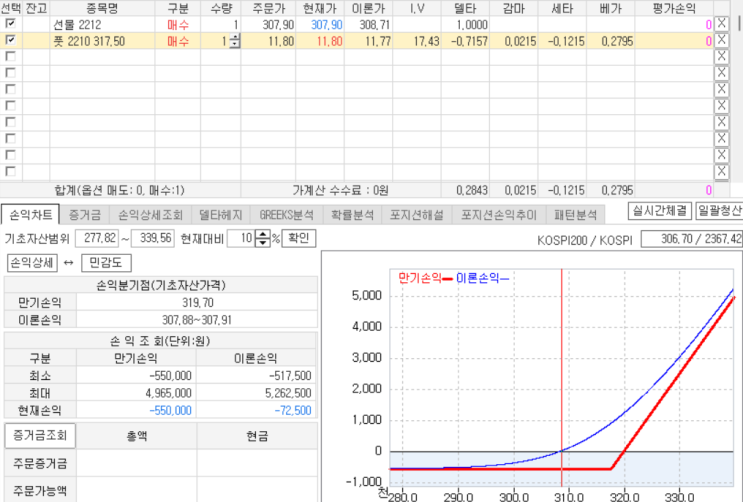743x502 pixels.
Task: Increase quantity stepper on 풋 2210 row
Action: click(235, 37)
